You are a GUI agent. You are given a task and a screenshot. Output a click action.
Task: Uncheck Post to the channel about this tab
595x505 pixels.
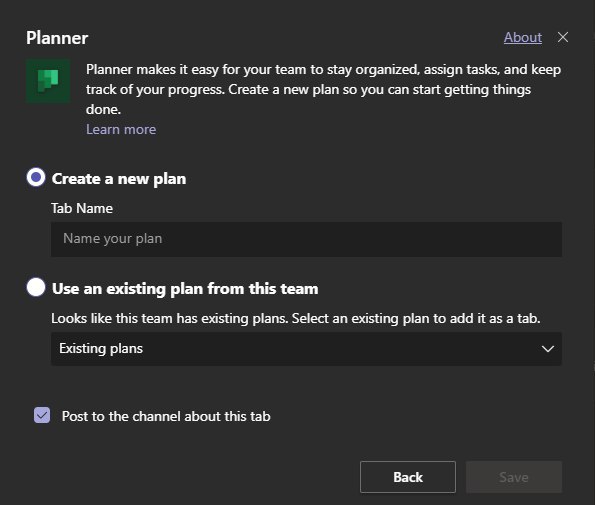(42, 415)
